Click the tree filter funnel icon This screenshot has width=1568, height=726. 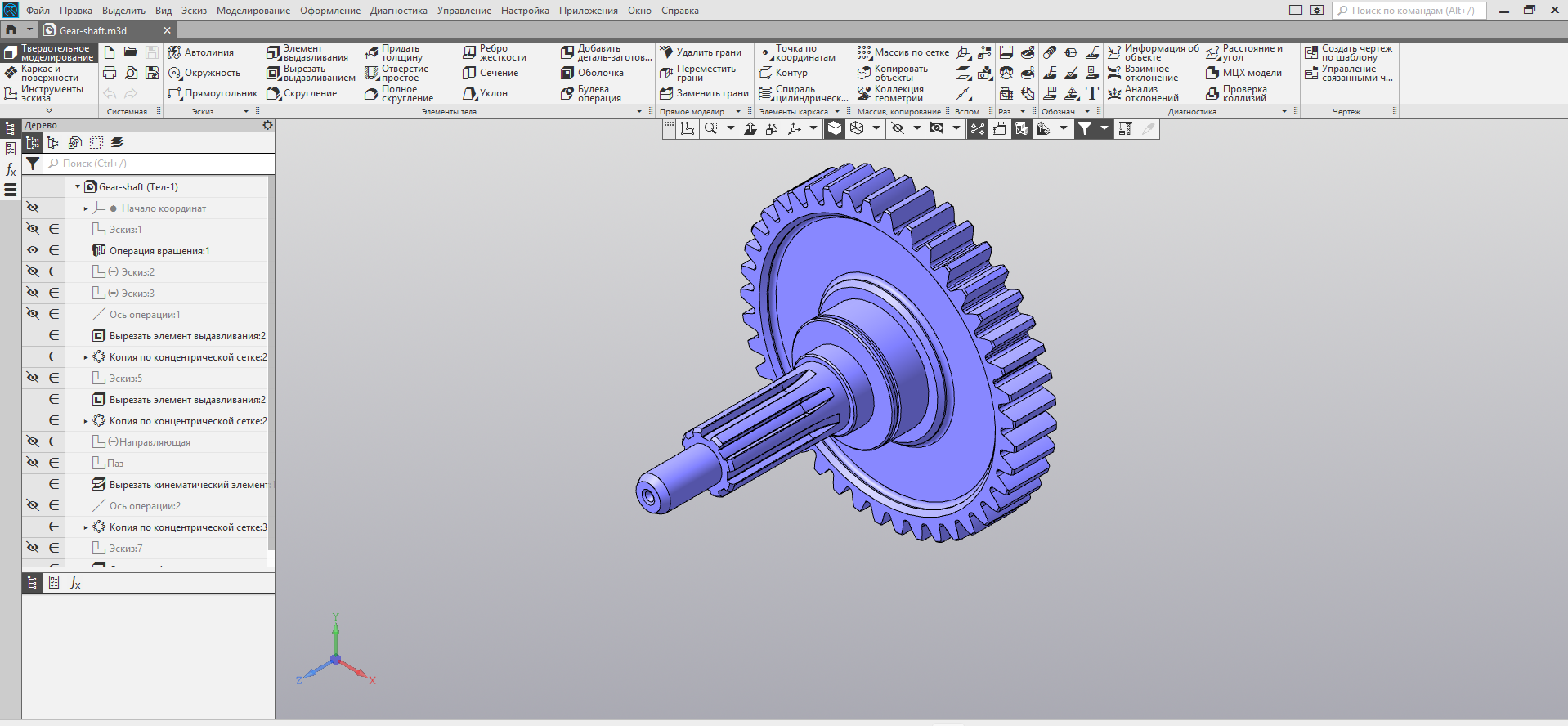33,164
